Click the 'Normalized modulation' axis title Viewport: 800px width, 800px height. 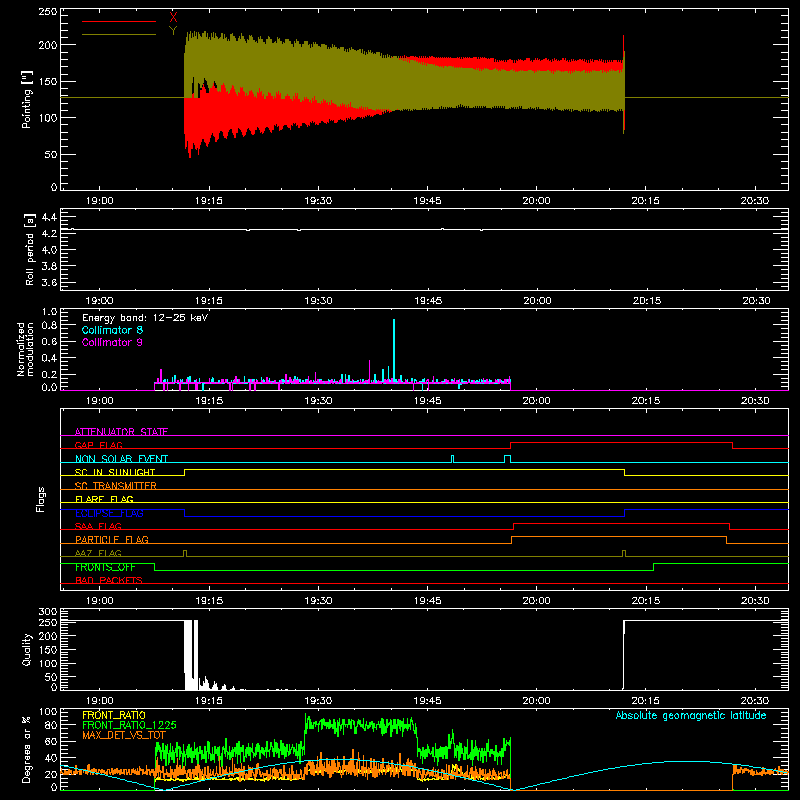(x=25, y=349)
